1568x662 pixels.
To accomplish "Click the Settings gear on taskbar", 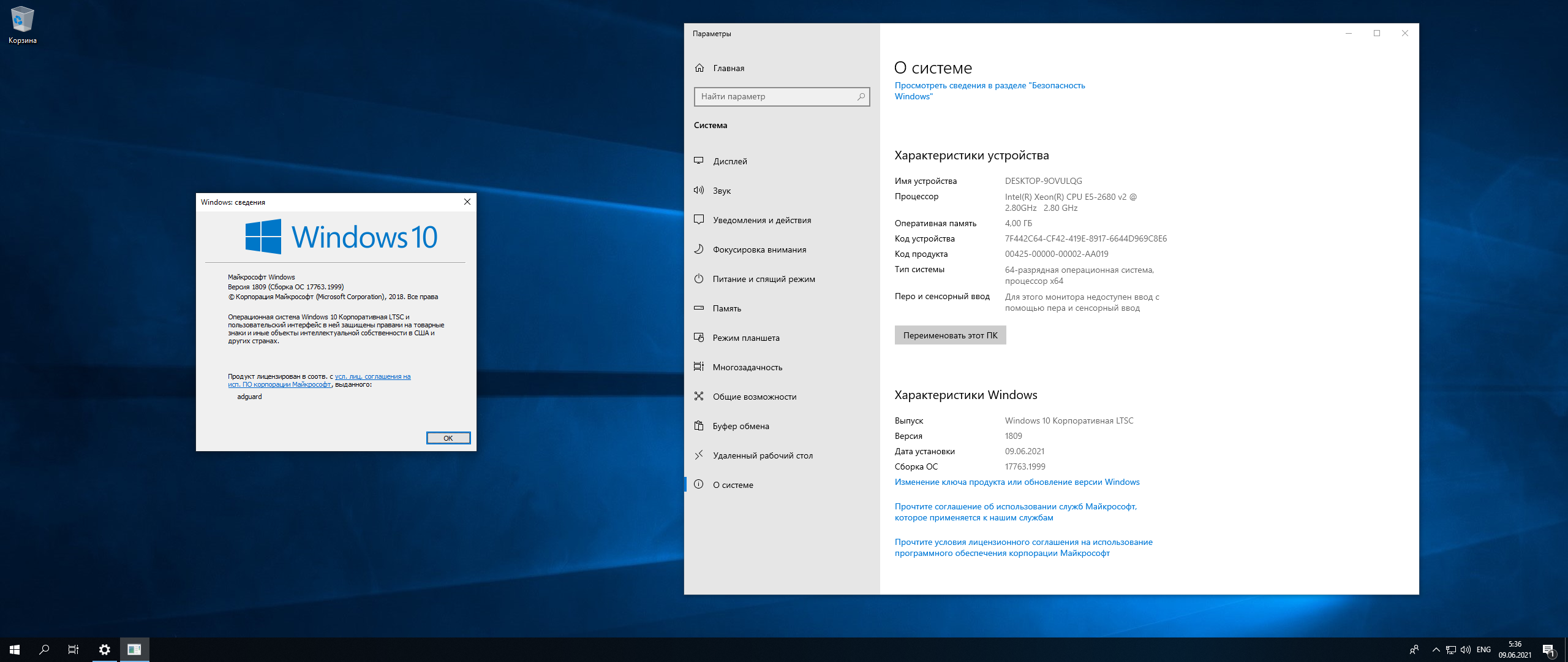I will pyautogui.click(x=105, y=650).
